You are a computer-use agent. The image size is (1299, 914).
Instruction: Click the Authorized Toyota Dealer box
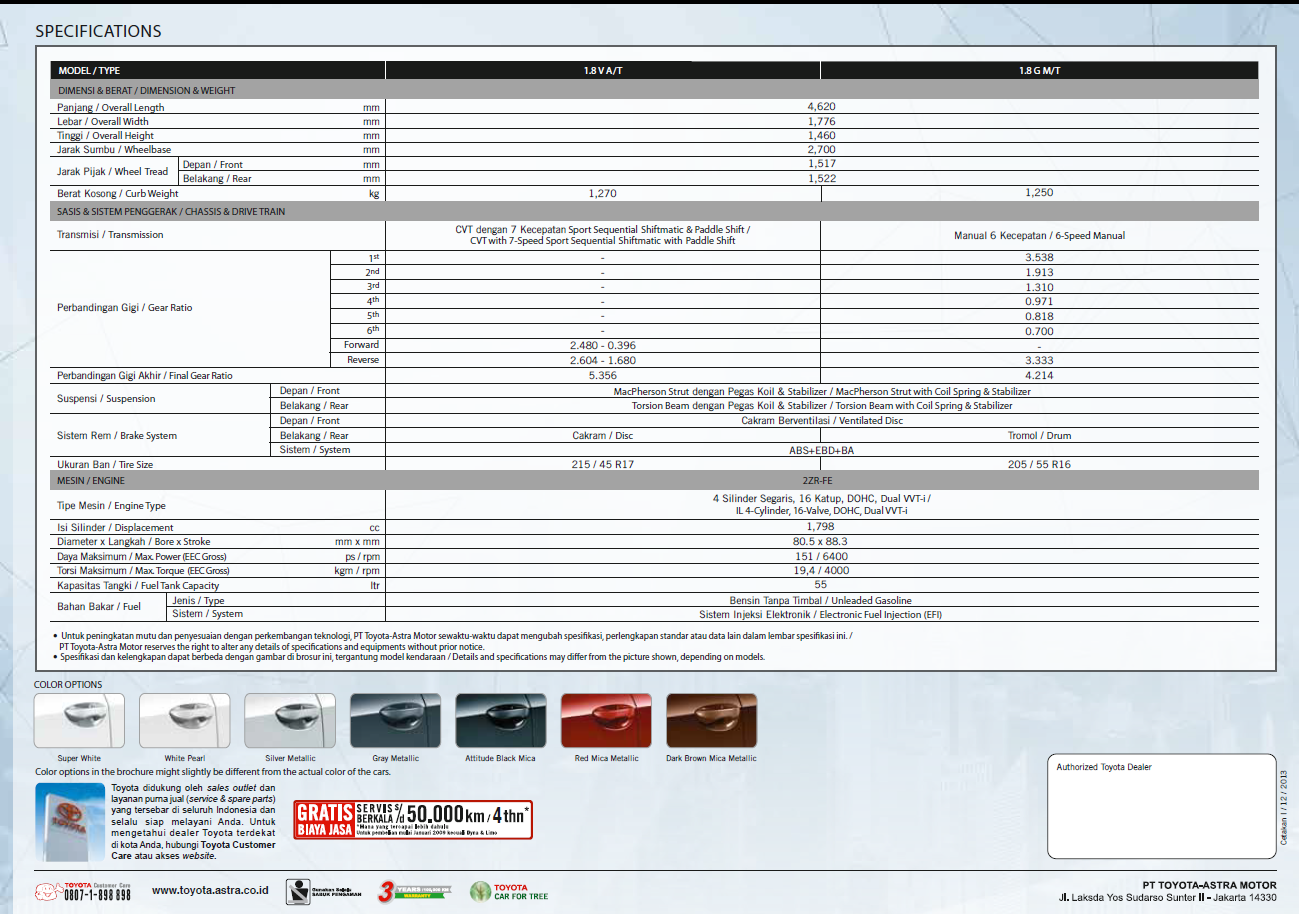click(1160, 805)
